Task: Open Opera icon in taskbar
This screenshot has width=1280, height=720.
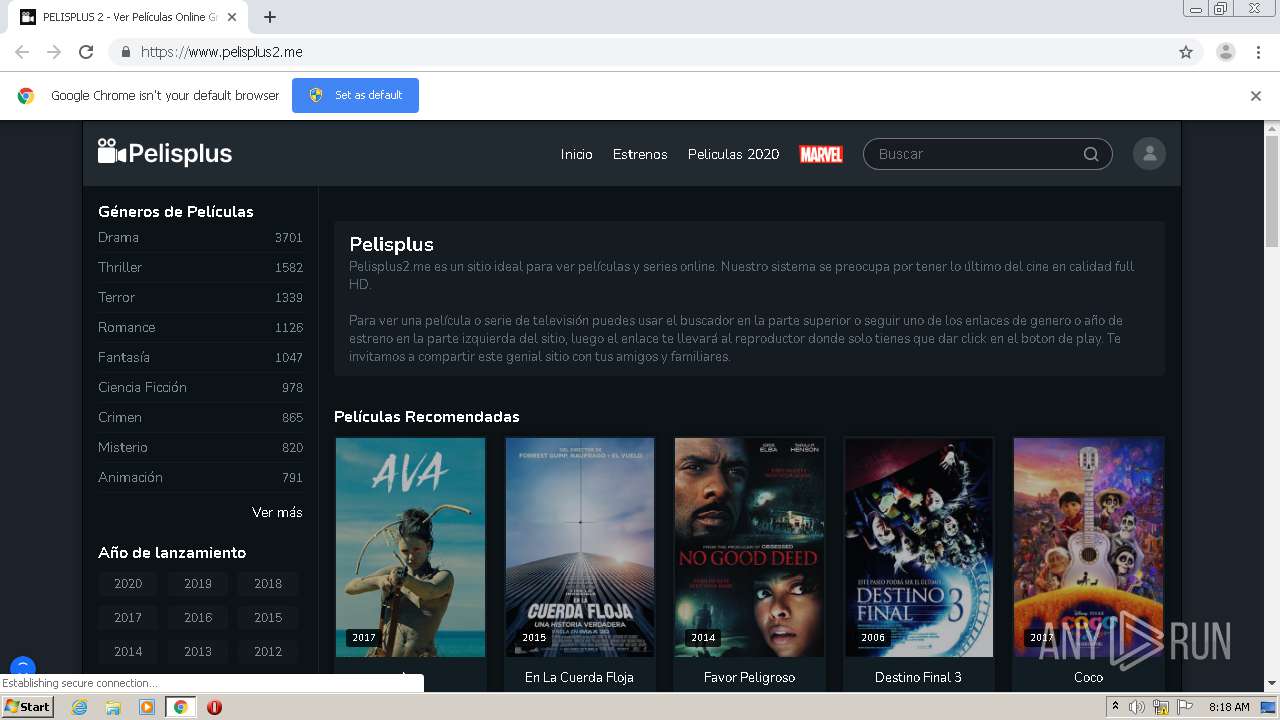Action: 214,707
